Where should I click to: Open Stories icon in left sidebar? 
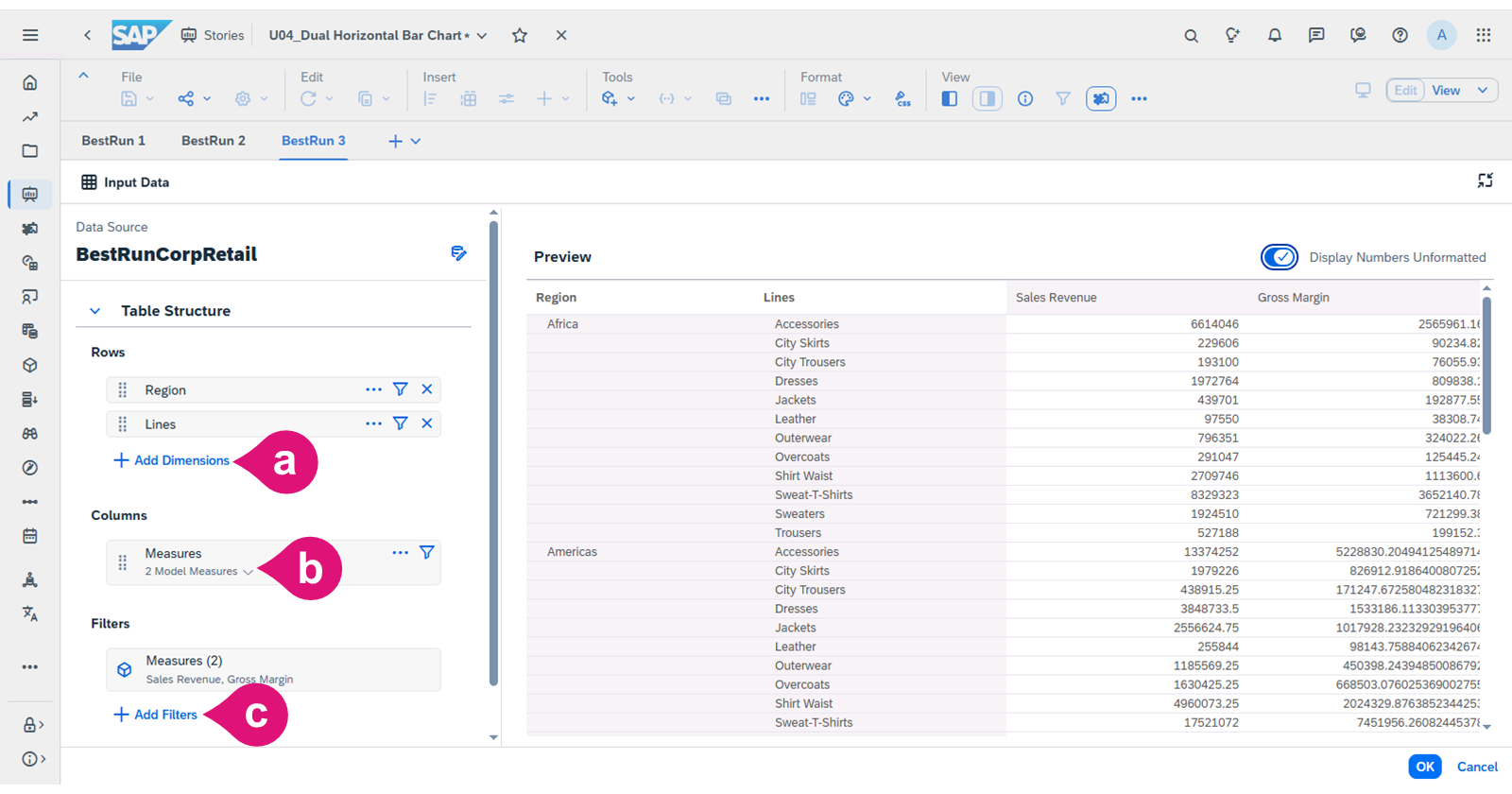coord(30,194)
